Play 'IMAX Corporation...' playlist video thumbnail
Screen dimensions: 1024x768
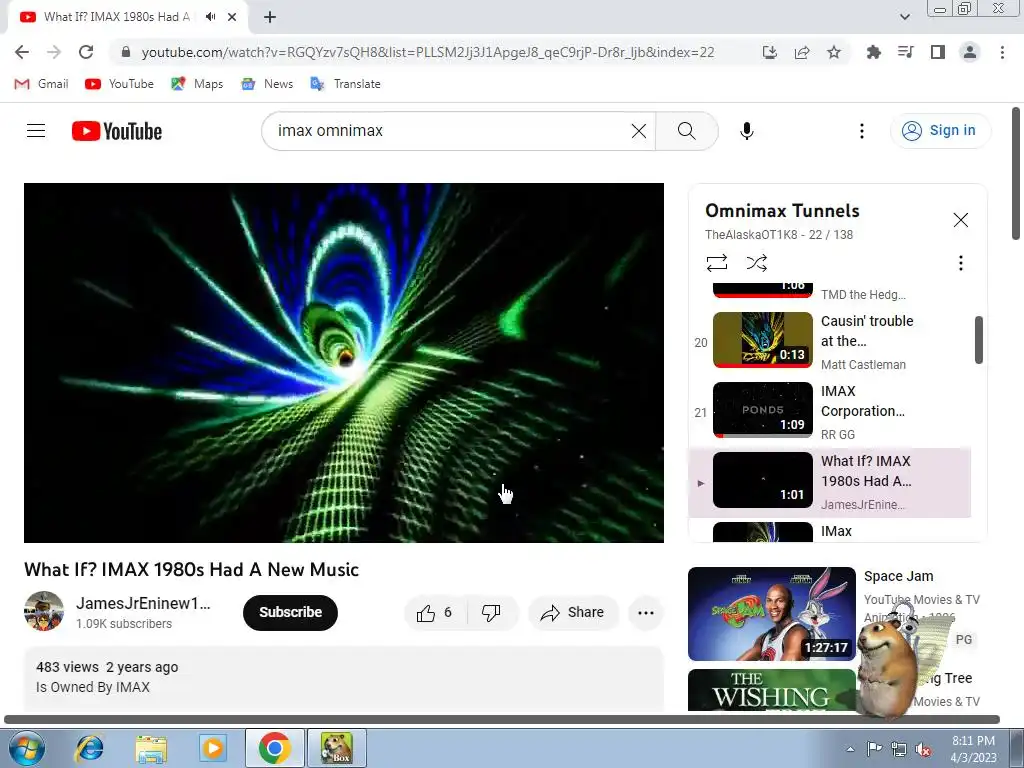762,409
